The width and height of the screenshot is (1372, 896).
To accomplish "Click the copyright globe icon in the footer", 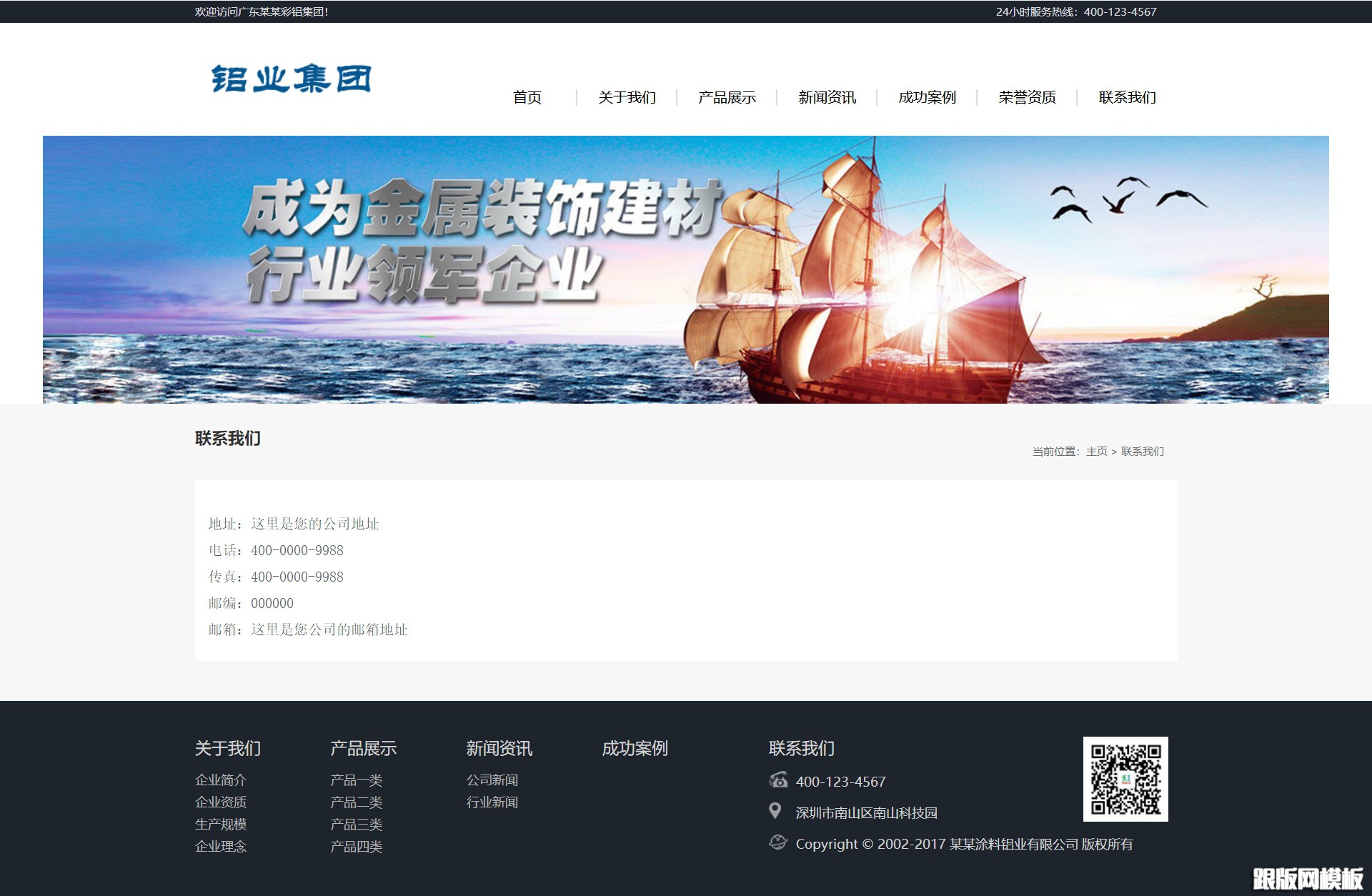I will pyautogui.click(x=777, y=843).
